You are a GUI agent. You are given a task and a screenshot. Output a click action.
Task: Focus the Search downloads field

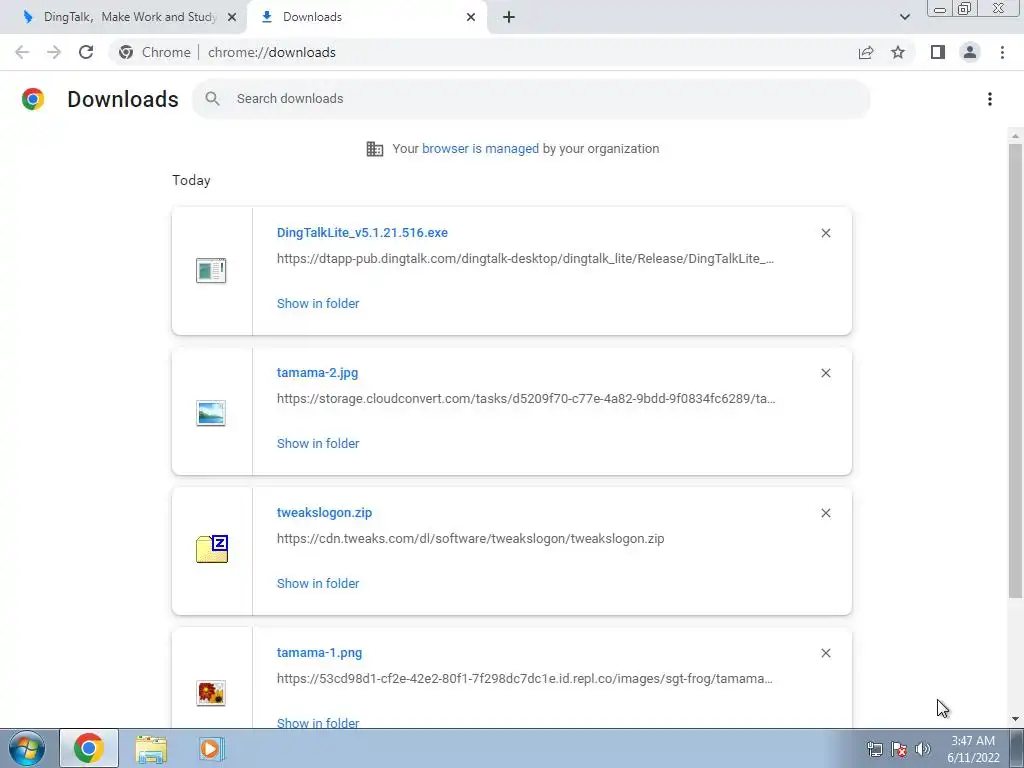click(x=531, y=99)
